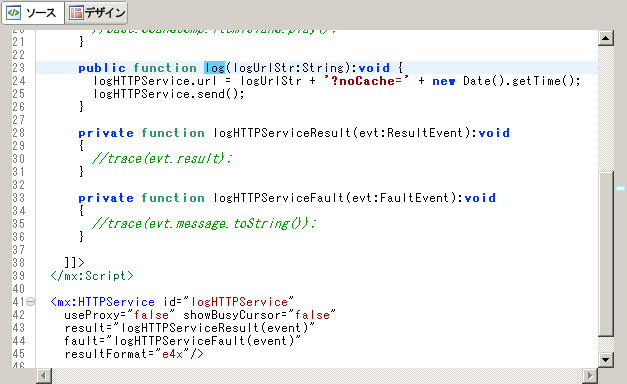This screenshot has width=627, height=384.
Task: Click line number 41 in the gutter
Action: click(18, 302)
